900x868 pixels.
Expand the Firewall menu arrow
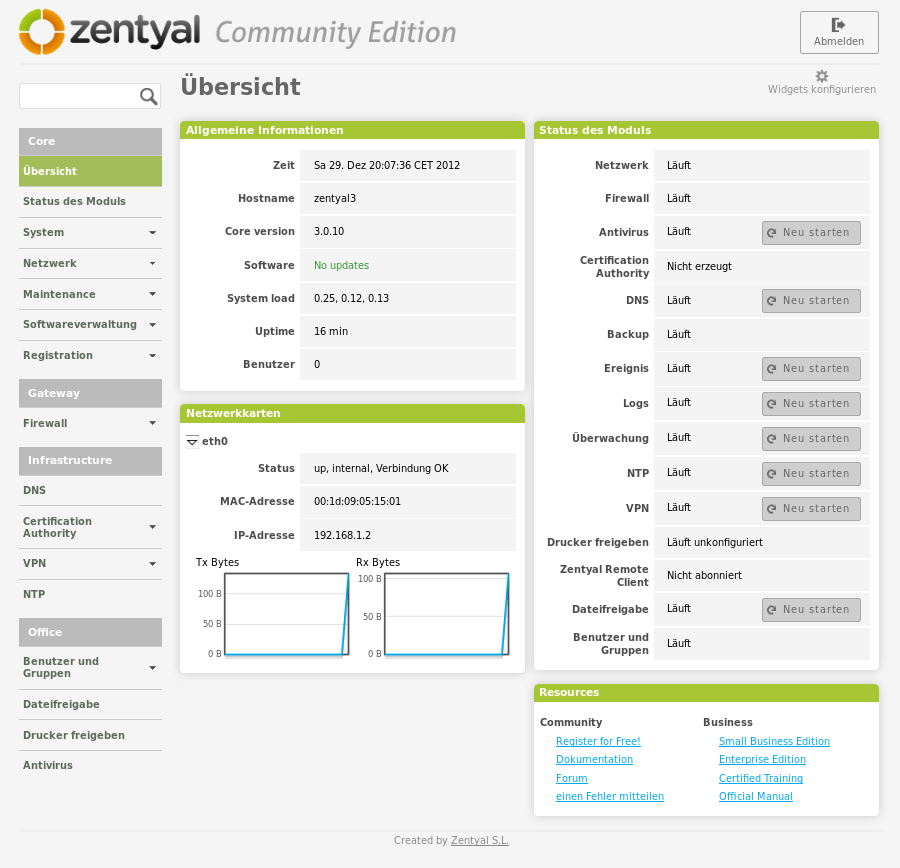pyautogui.click(x=153, y=423)
